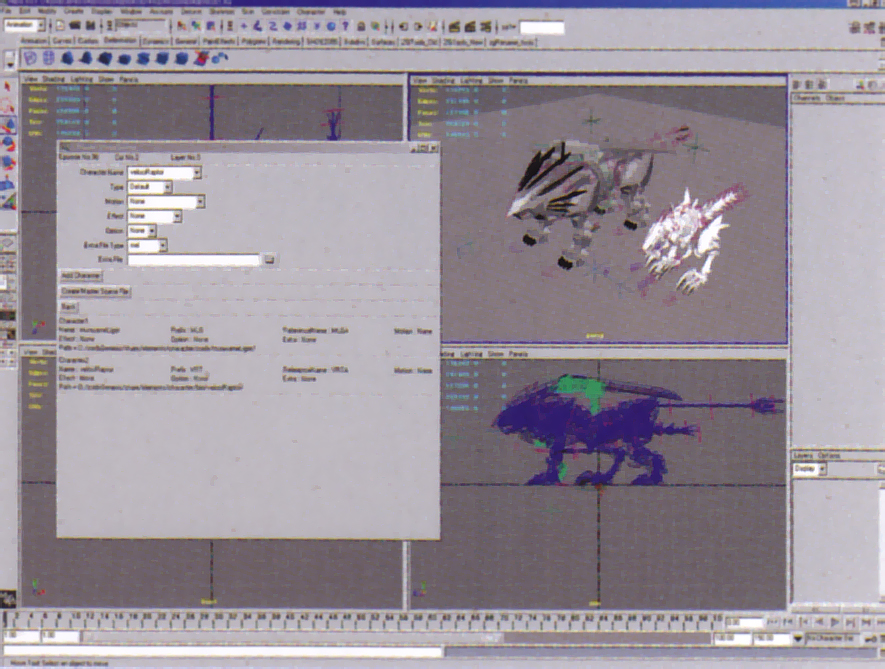Click the Back button in dialog

[68, 307]
